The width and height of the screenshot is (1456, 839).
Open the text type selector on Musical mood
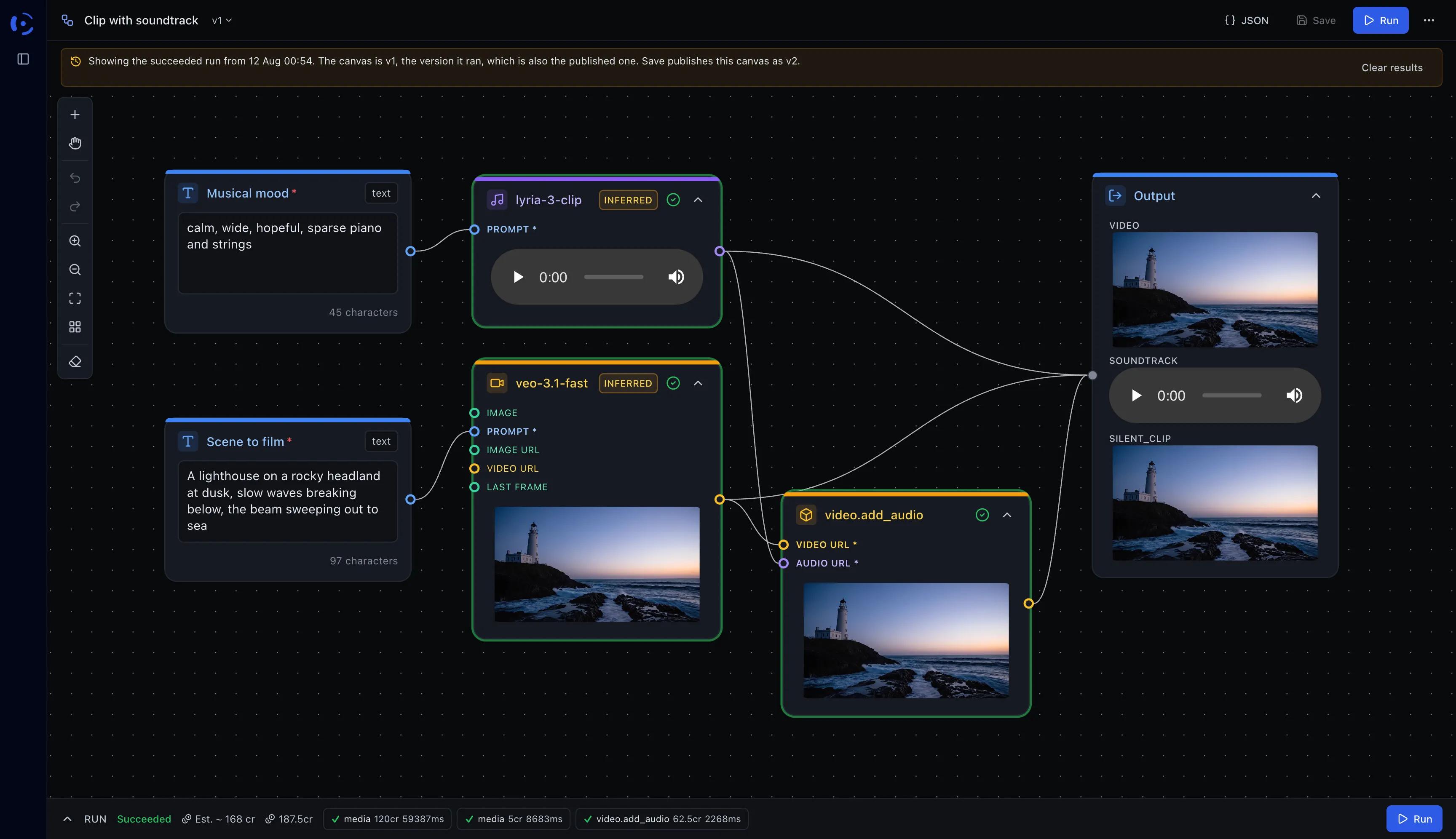coord(381,193)
